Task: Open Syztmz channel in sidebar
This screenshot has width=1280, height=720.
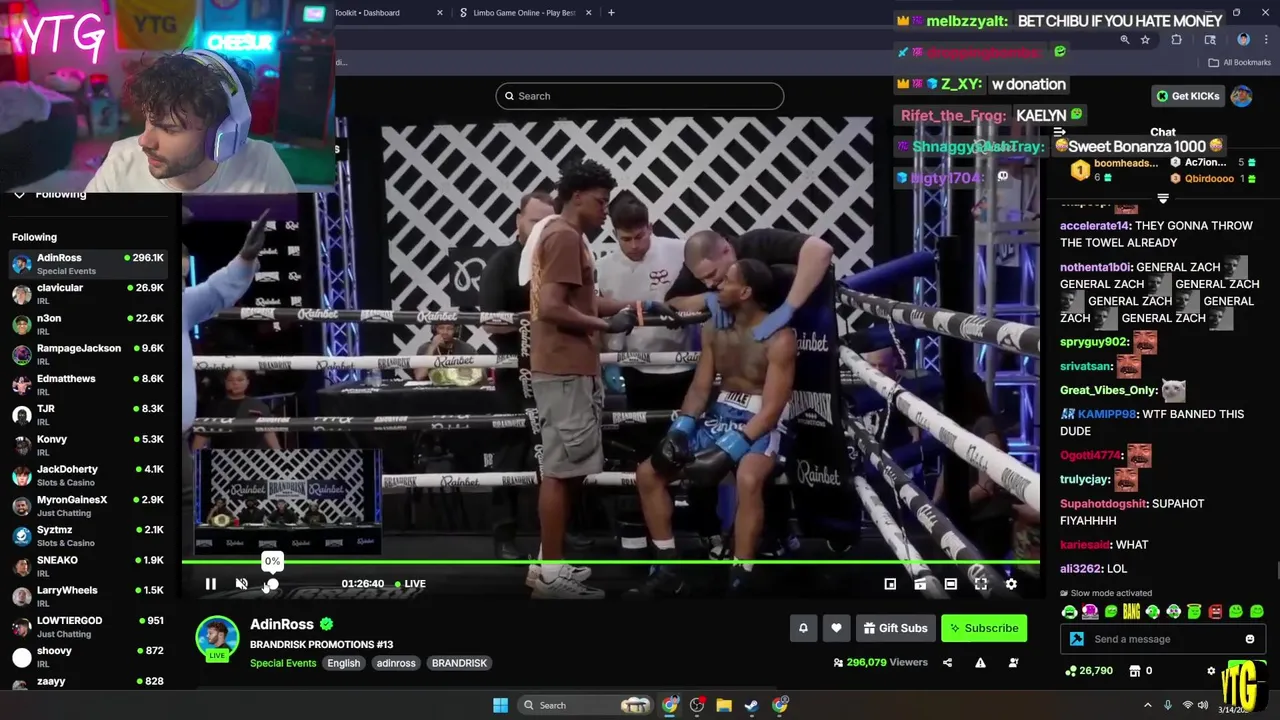Action: tap(90, 536)
